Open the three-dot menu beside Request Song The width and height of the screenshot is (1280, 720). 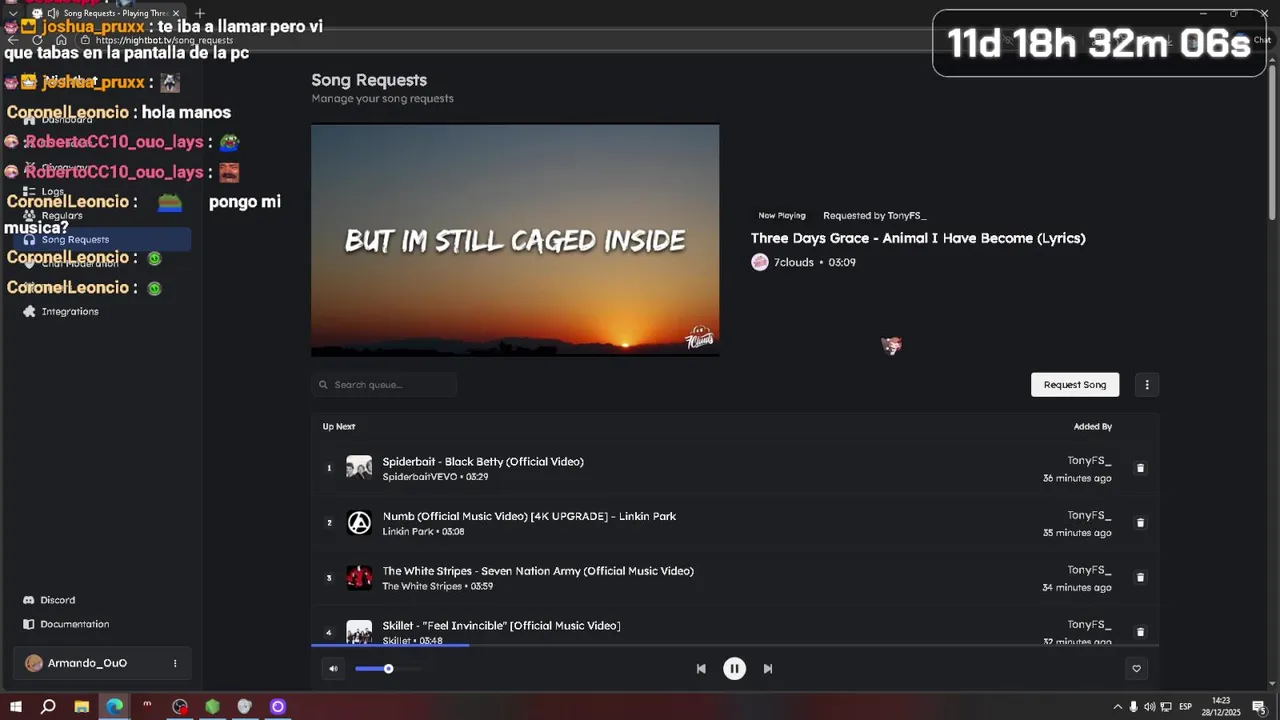pos(1147,385)
